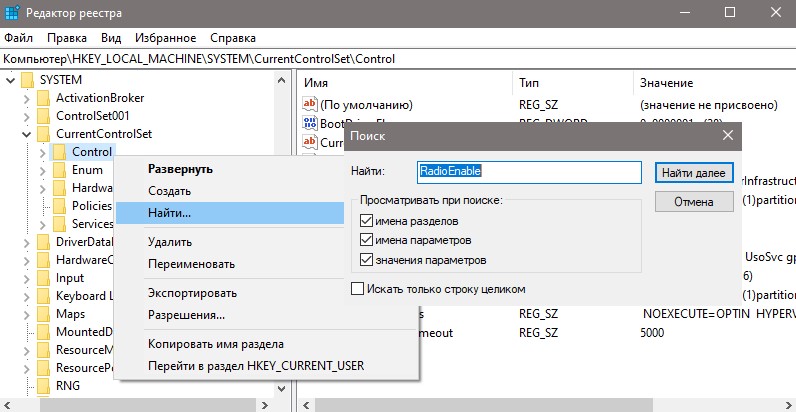Toggle the 'значения параметров' checkbox
This screenshot has width=796, height=412.
366,260
